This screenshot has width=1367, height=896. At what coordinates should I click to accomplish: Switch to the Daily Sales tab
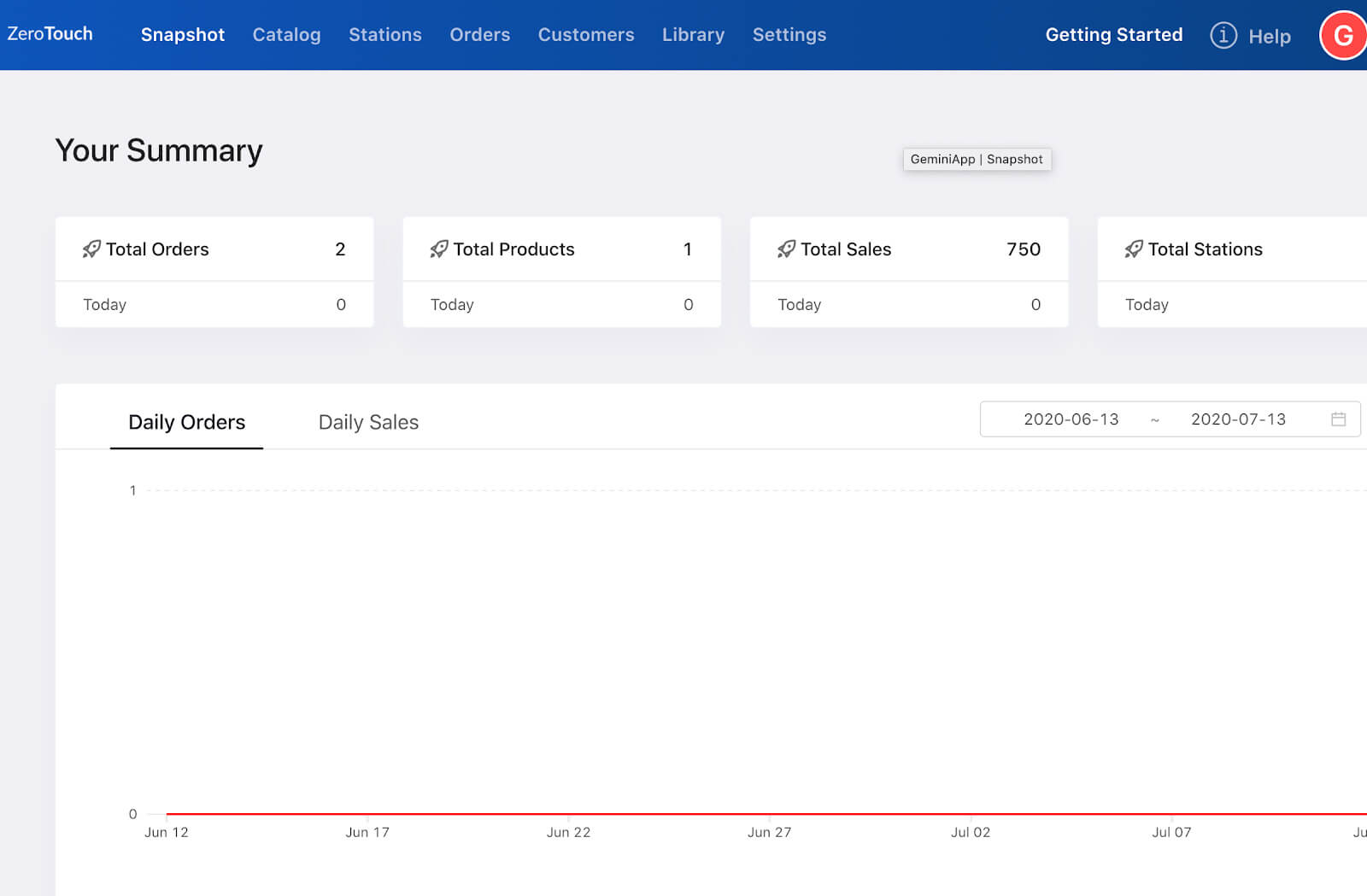point(368,422)
